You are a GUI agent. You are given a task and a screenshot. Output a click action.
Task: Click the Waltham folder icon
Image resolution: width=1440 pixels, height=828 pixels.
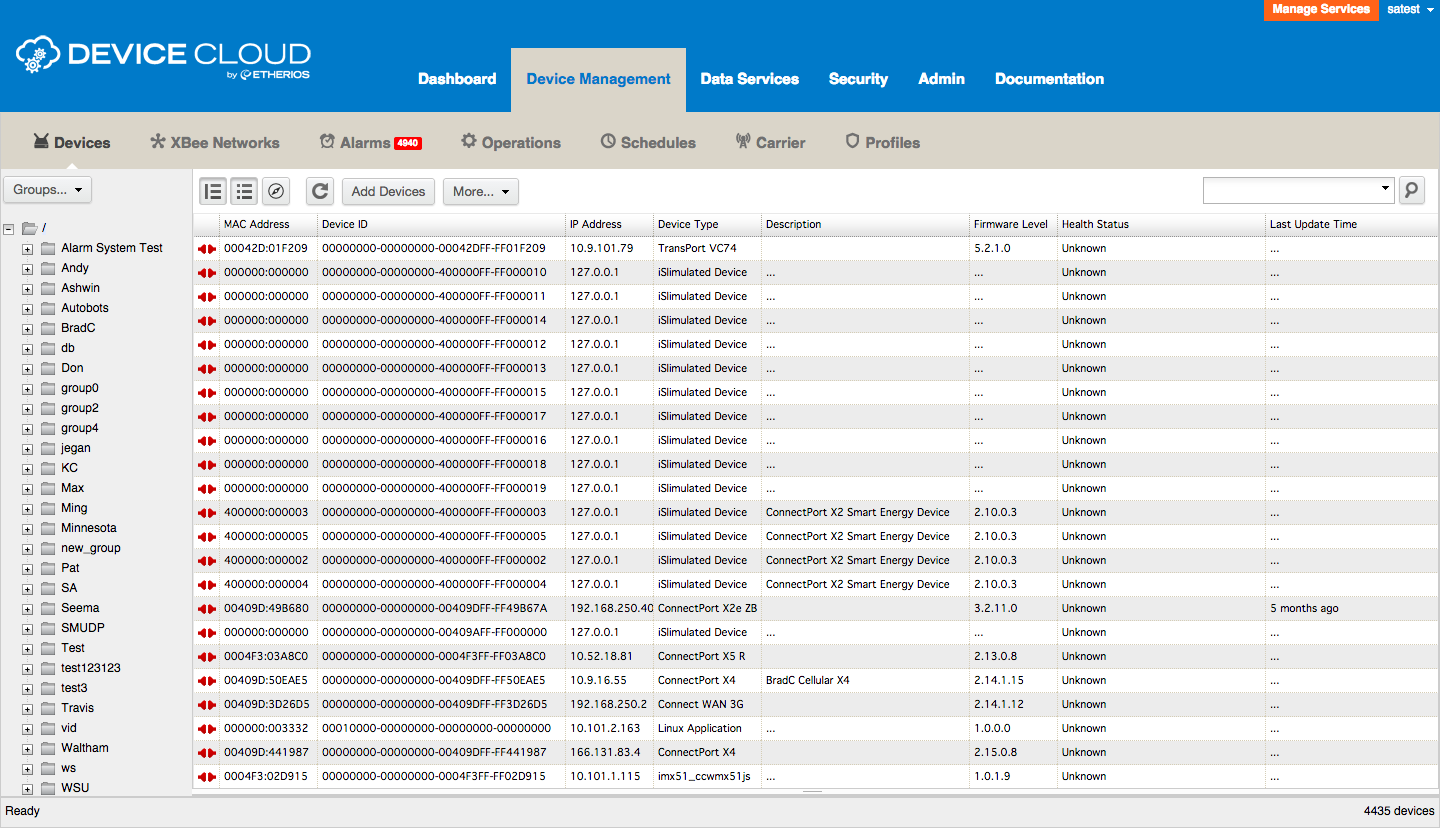pos(48,748)
